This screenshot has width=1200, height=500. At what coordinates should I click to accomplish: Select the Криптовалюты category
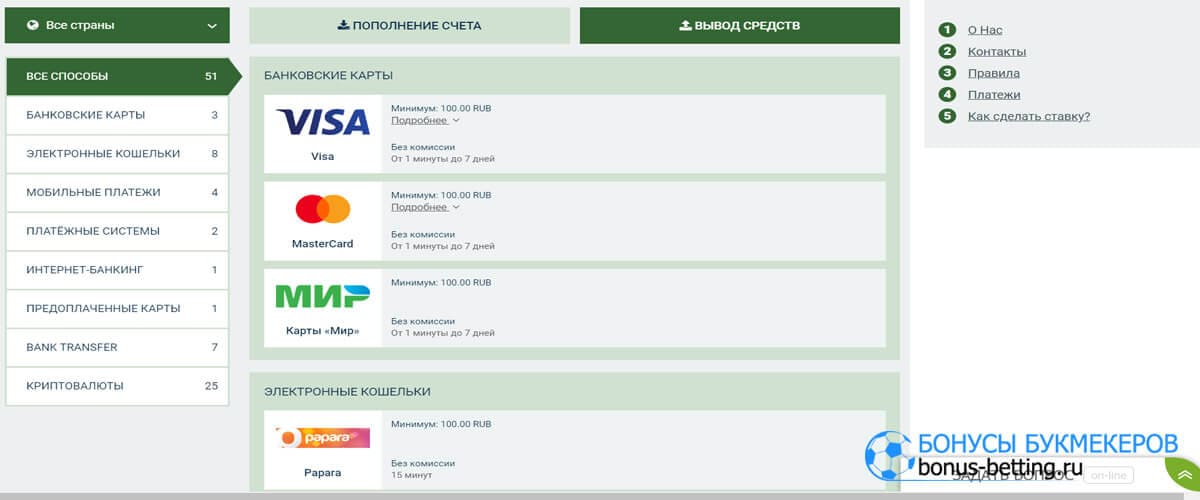point(117,386)
